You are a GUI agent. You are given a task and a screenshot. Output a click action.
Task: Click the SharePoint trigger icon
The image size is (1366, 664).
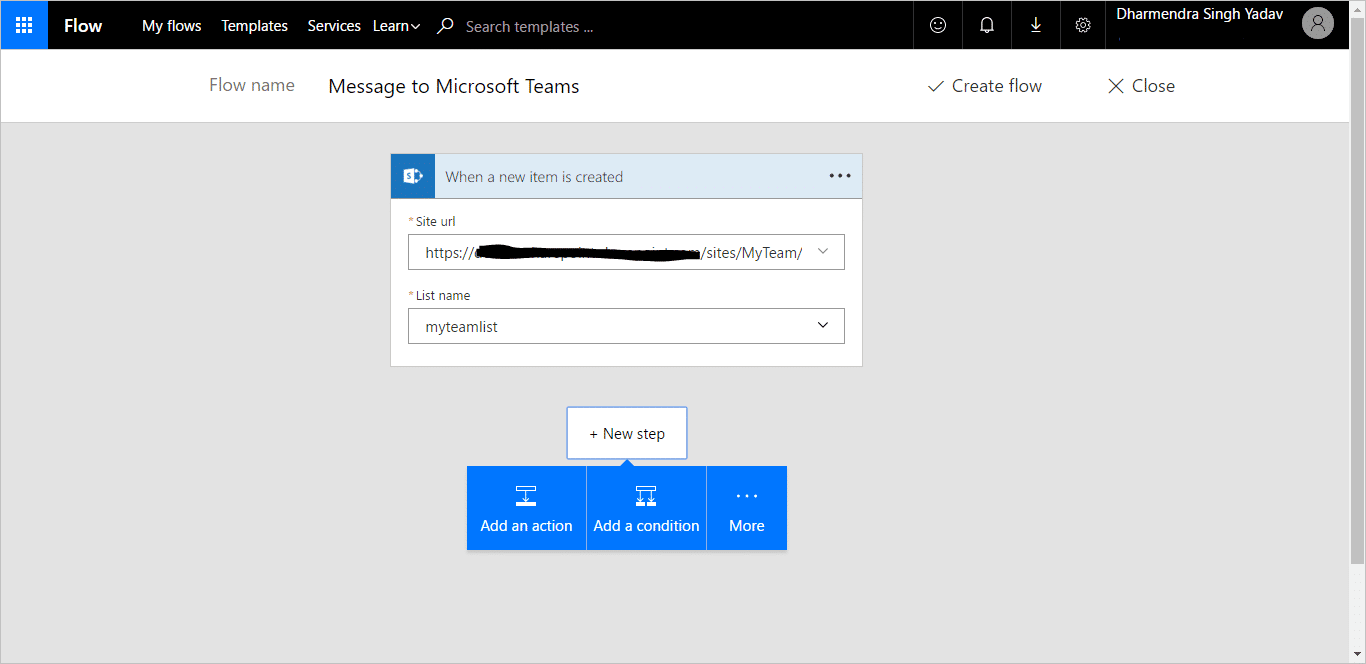412,176
